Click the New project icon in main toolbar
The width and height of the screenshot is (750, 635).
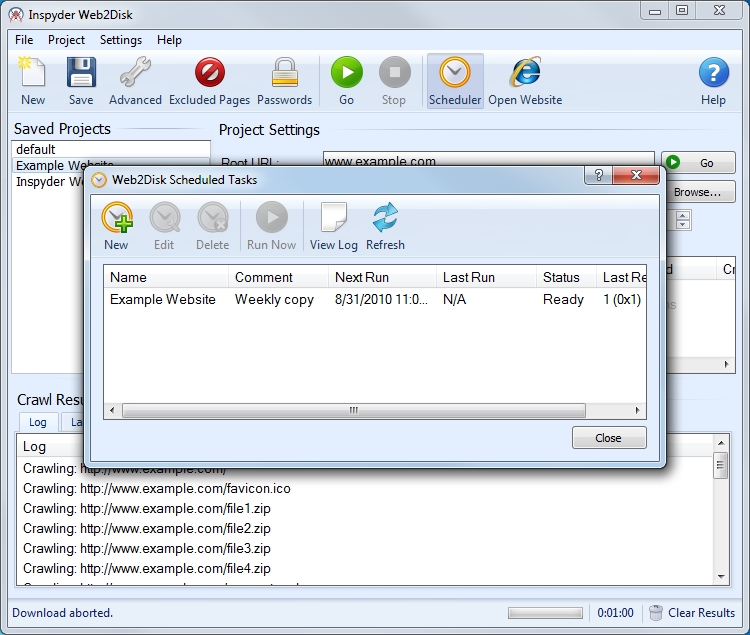[33, 80]
